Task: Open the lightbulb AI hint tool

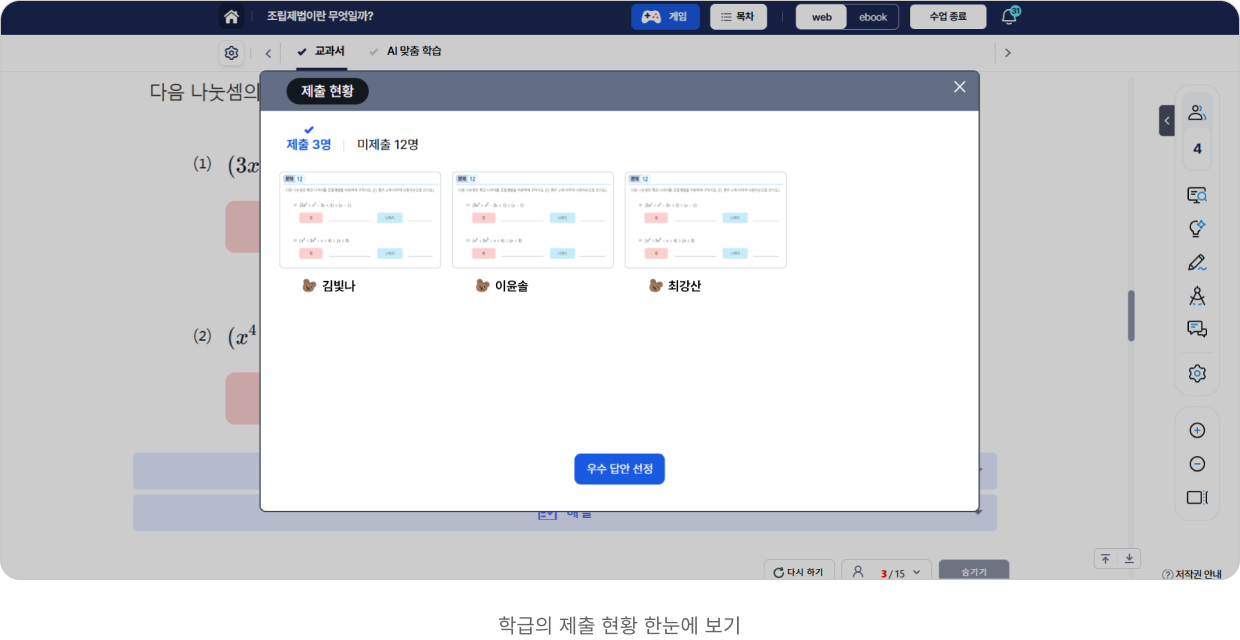Action: point(1196,229)
